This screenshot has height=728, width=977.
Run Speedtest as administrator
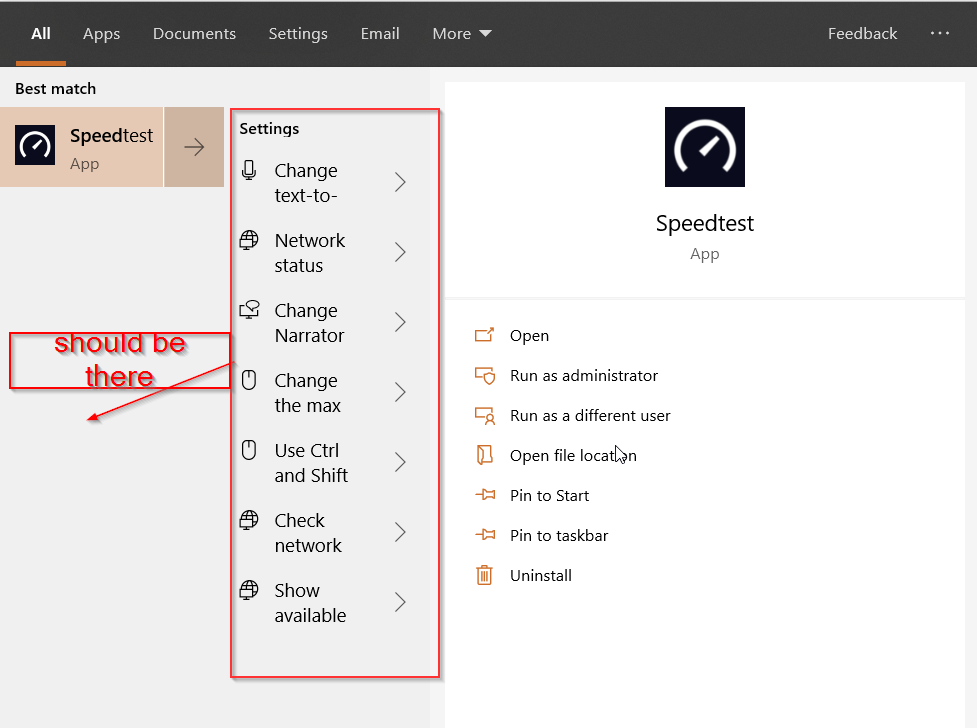[x=583, y=376]
